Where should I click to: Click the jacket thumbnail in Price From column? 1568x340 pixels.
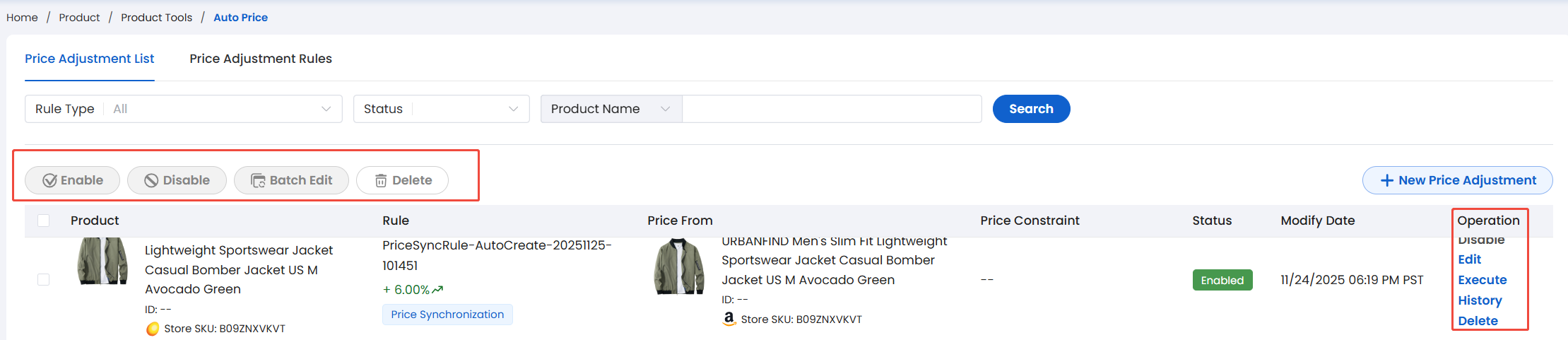679,266
